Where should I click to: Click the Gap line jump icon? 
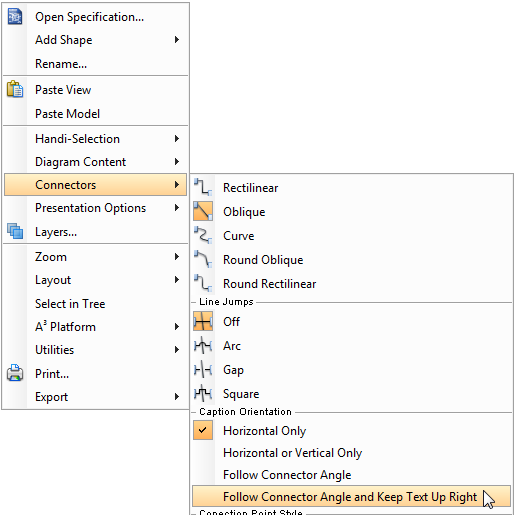point(203,369)
